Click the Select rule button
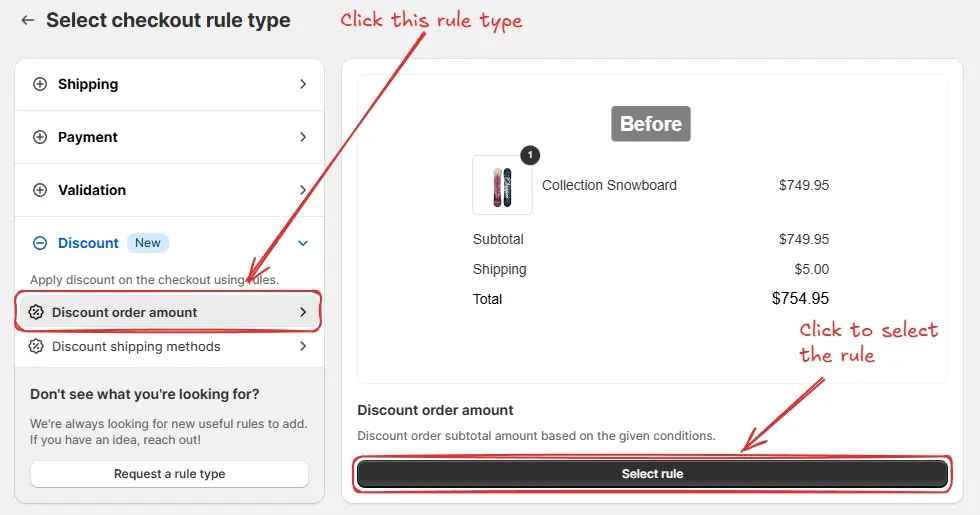Viewport: 980px width, 515px height. tap(652, 474)
